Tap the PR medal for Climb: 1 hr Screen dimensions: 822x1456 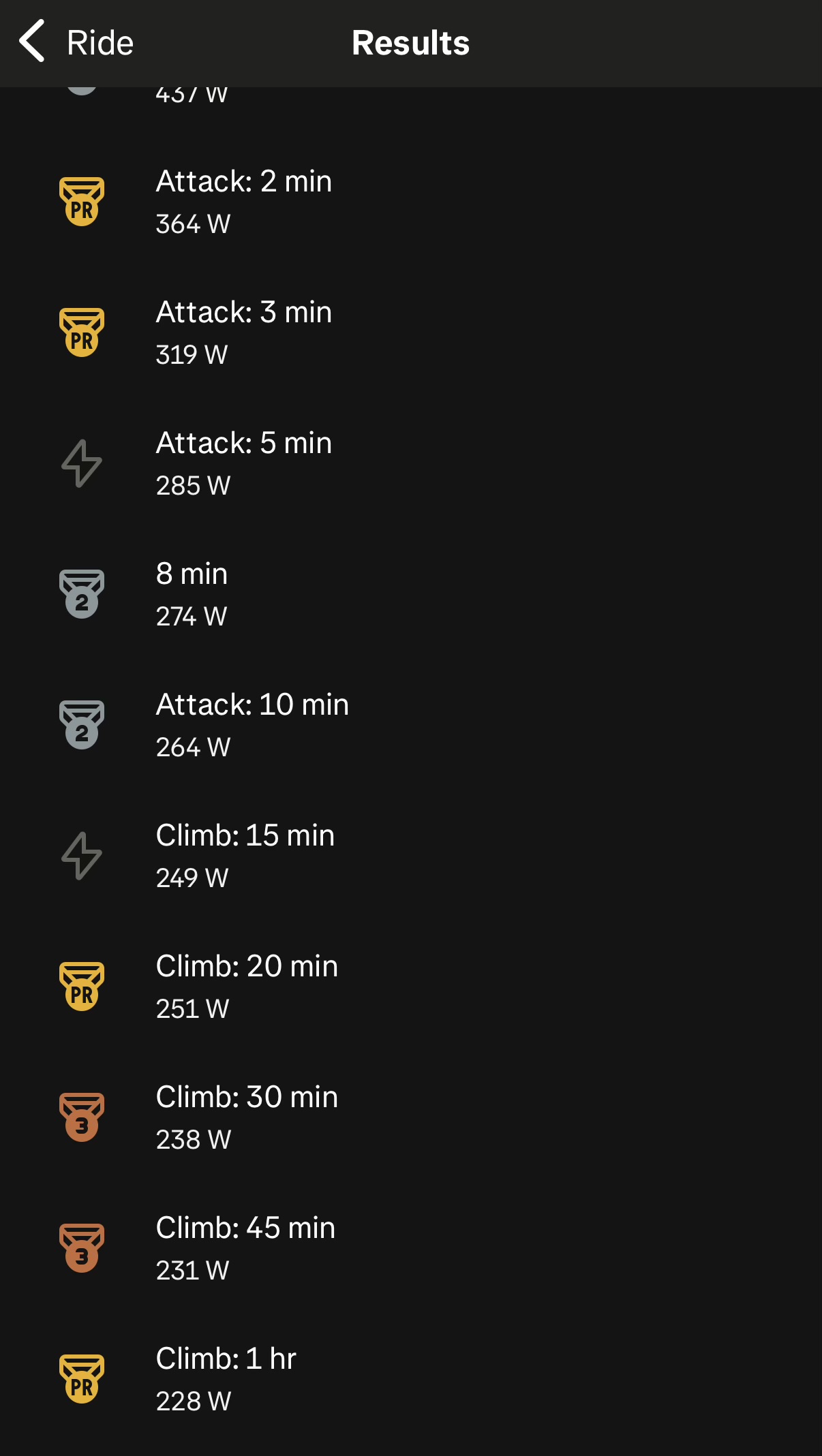[x=82, y=1379]
